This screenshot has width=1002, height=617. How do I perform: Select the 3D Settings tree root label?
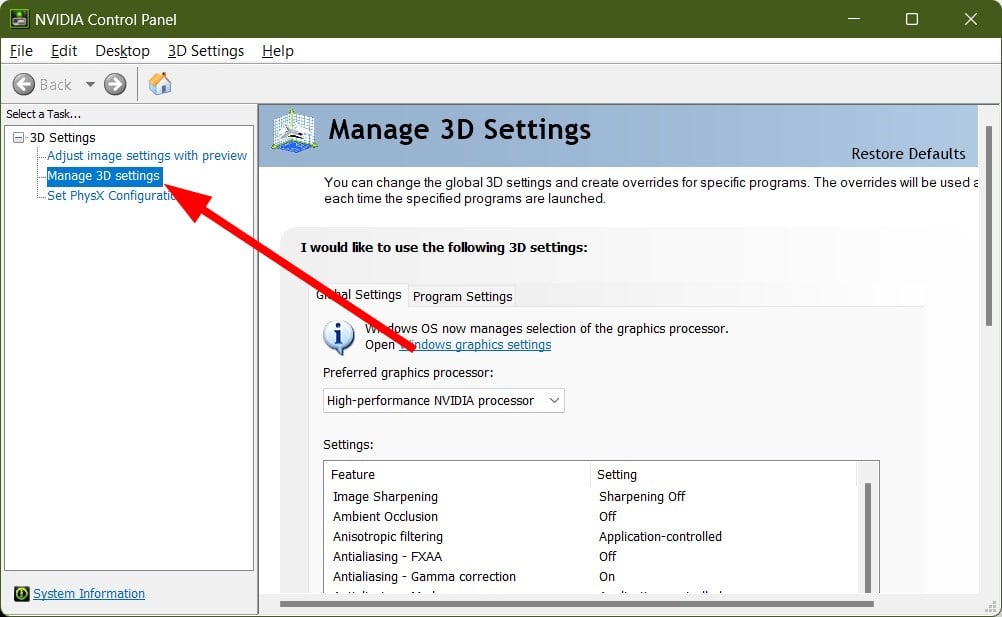point(63,137)
